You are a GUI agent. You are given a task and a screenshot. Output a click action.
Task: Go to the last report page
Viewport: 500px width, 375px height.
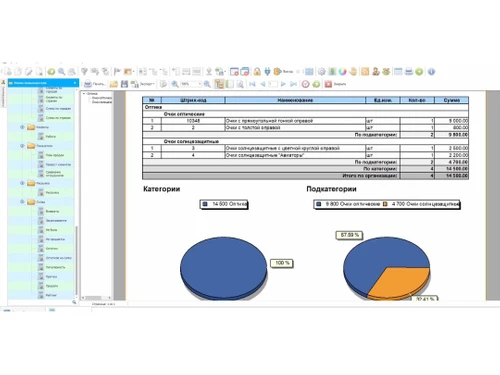293,84
